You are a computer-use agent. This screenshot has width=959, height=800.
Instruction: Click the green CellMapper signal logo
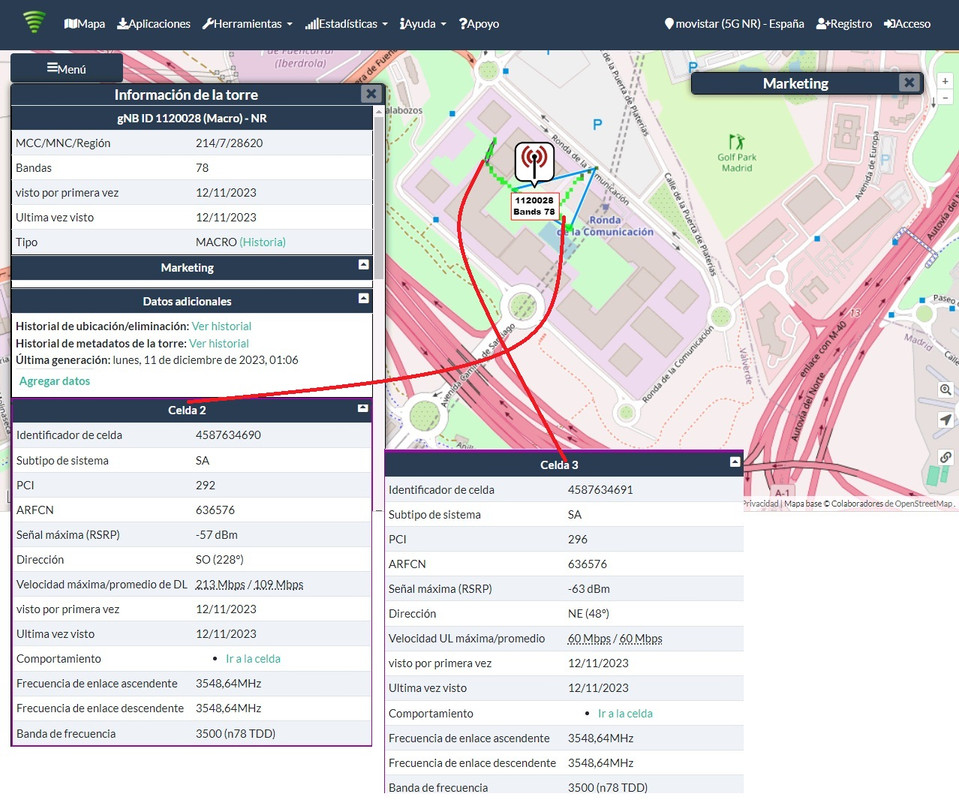[34, 23]
